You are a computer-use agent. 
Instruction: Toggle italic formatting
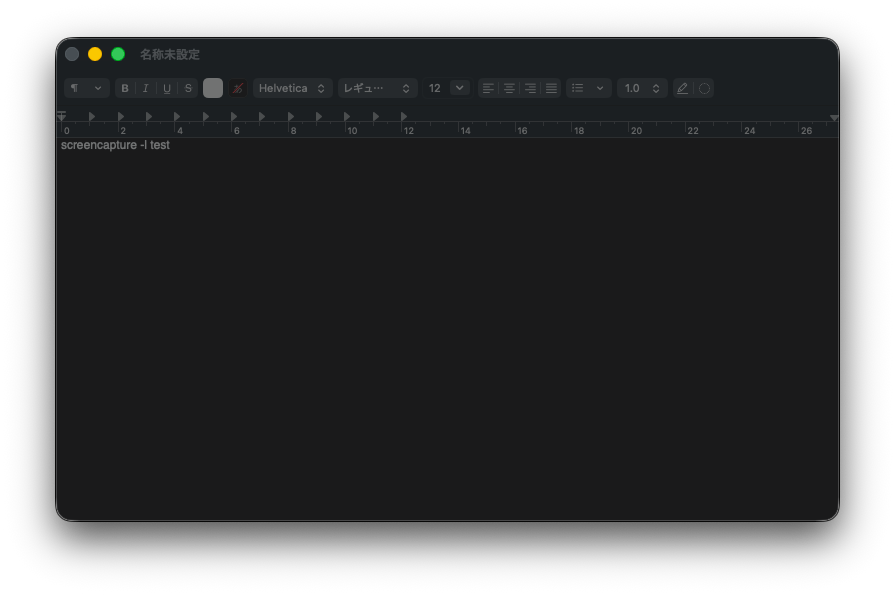146,88
